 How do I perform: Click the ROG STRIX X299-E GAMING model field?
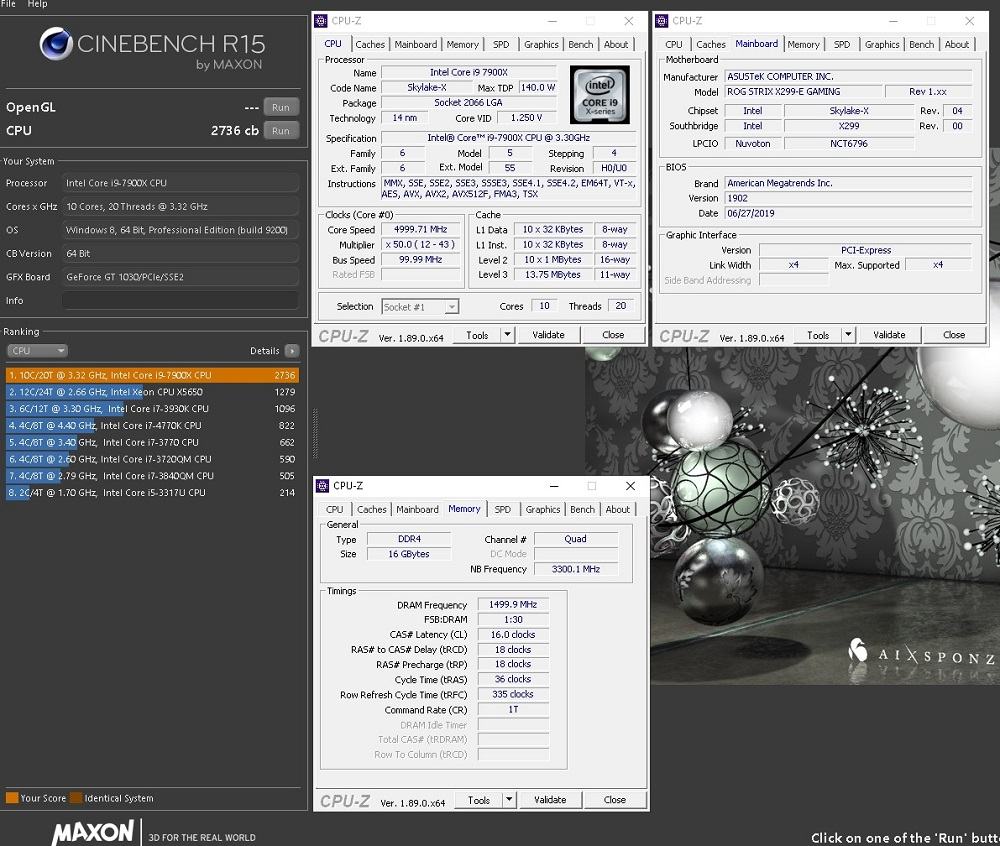point(804,92)
